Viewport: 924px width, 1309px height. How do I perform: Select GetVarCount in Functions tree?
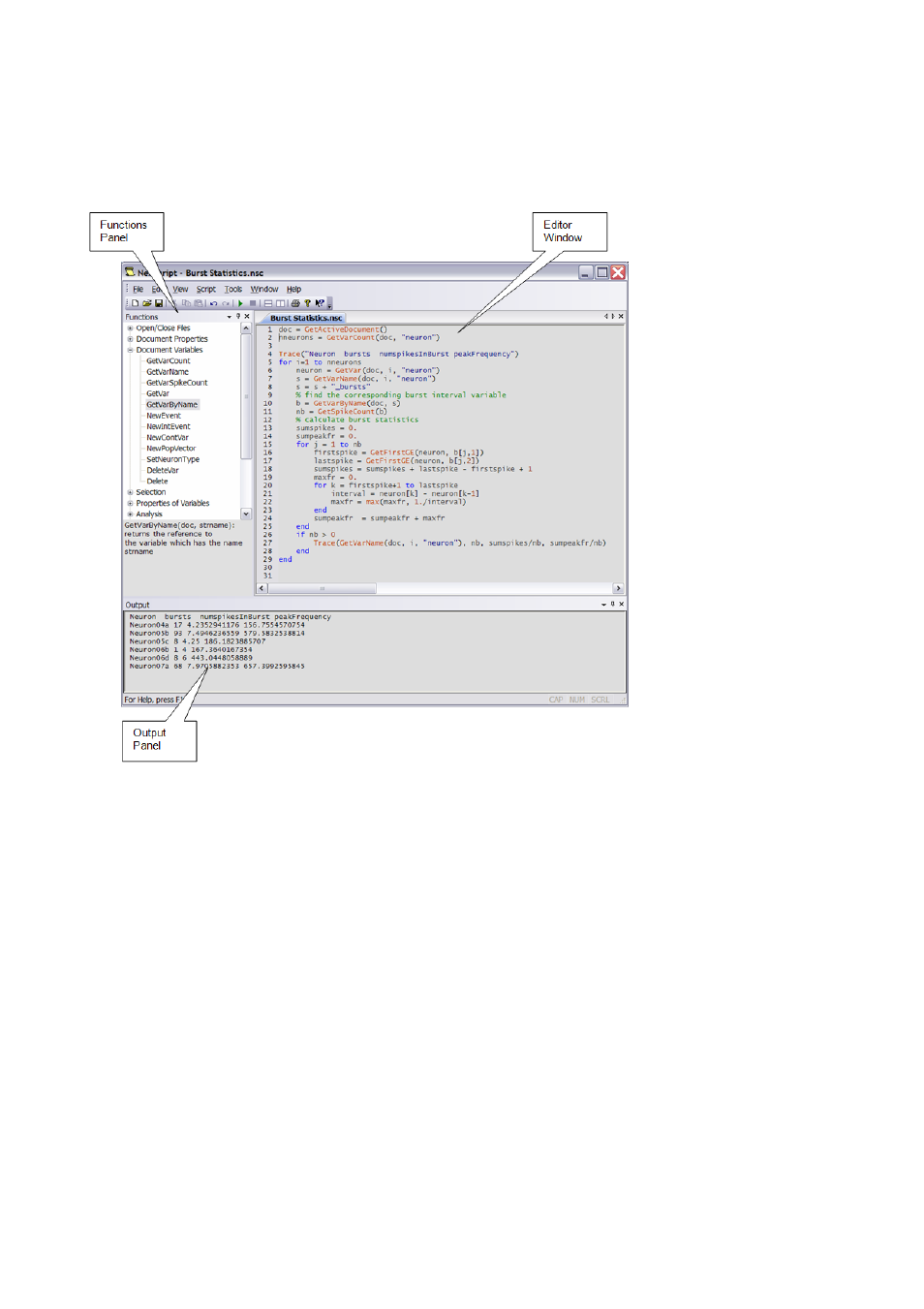(168, 361)
